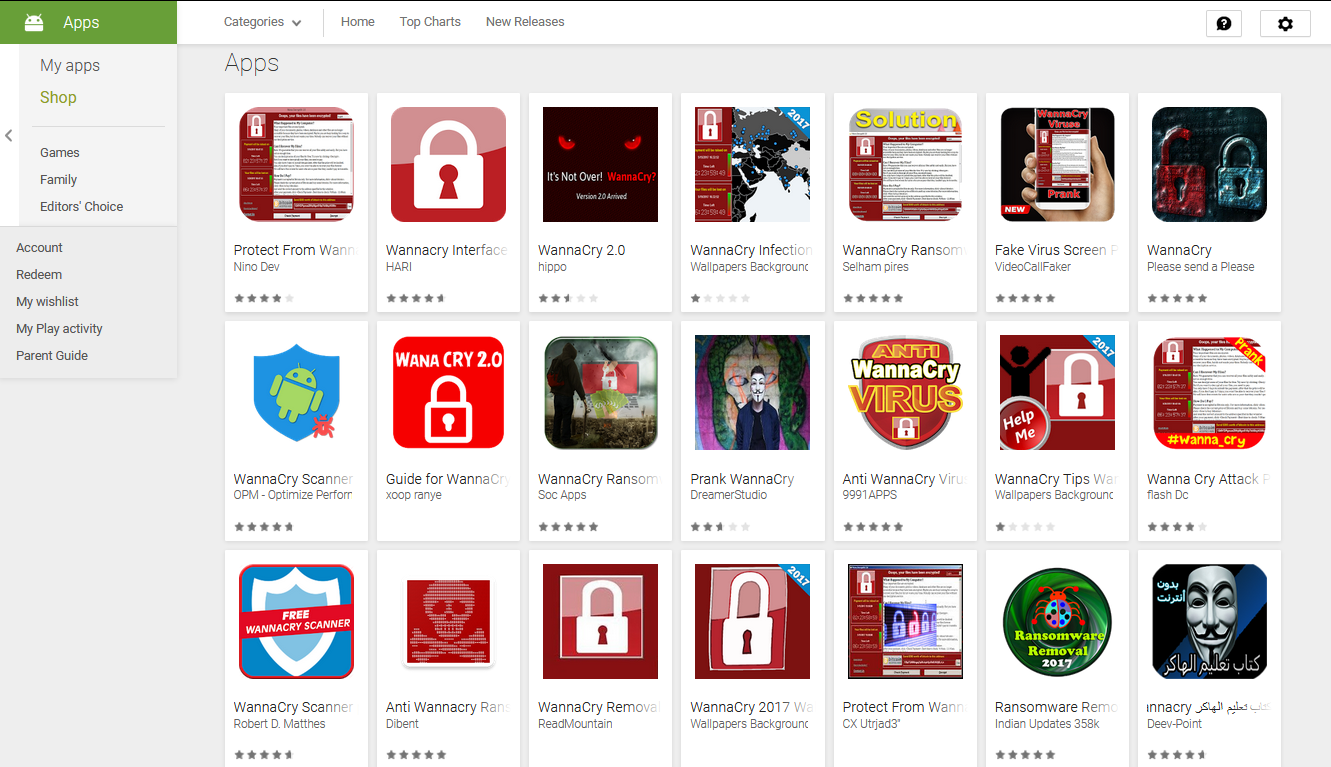Open the WannaCry Scanner Android shield icon by OPM

[x=296, y=393]
